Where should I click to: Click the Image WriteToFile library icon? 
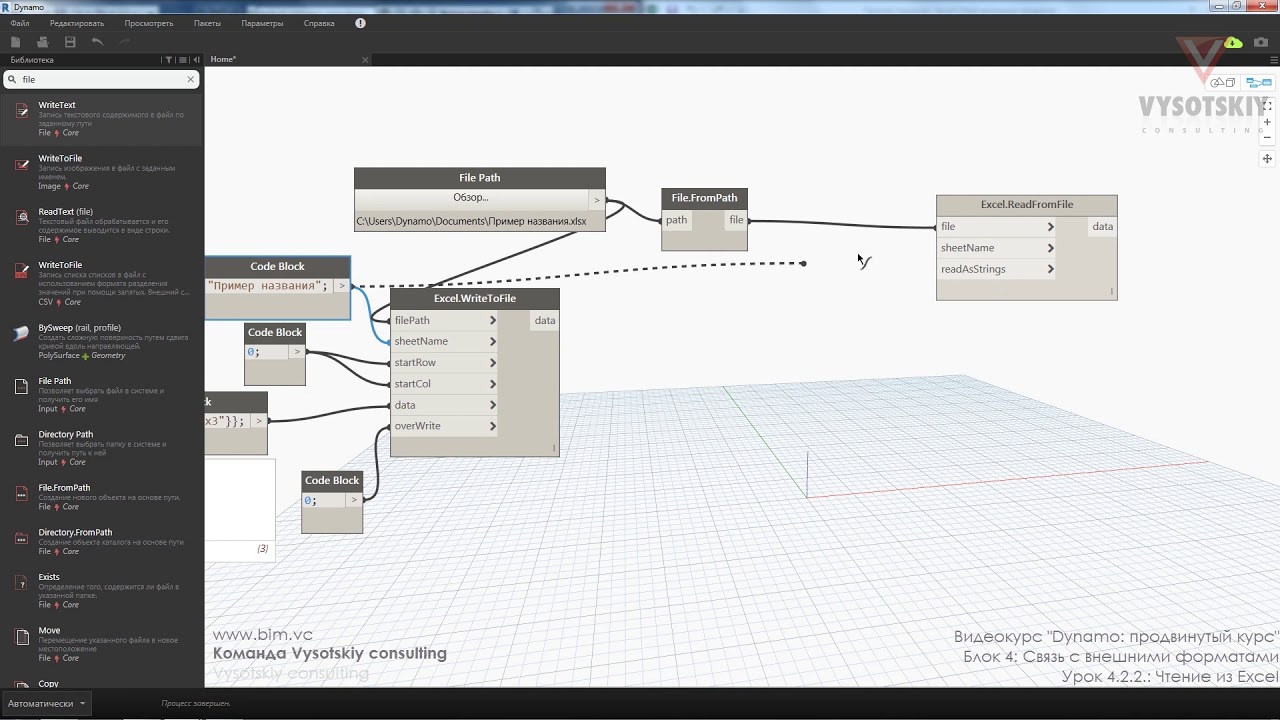tap(21, 164)
